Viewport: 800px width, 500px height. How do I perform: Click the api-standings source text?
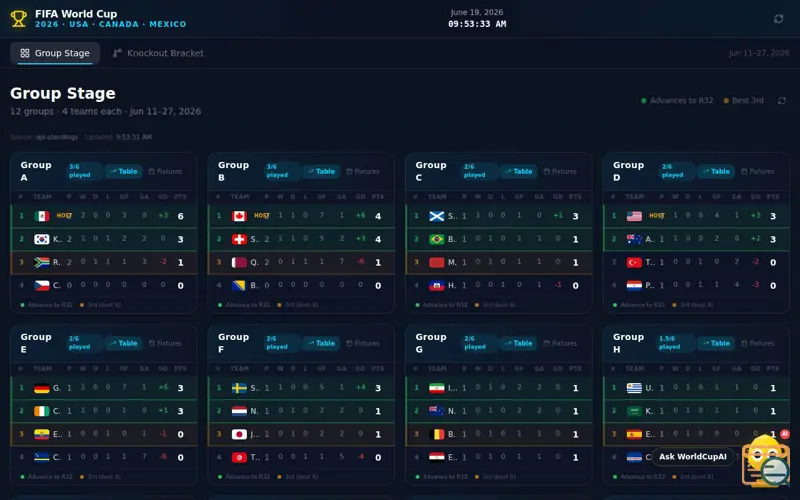point(56,137)
